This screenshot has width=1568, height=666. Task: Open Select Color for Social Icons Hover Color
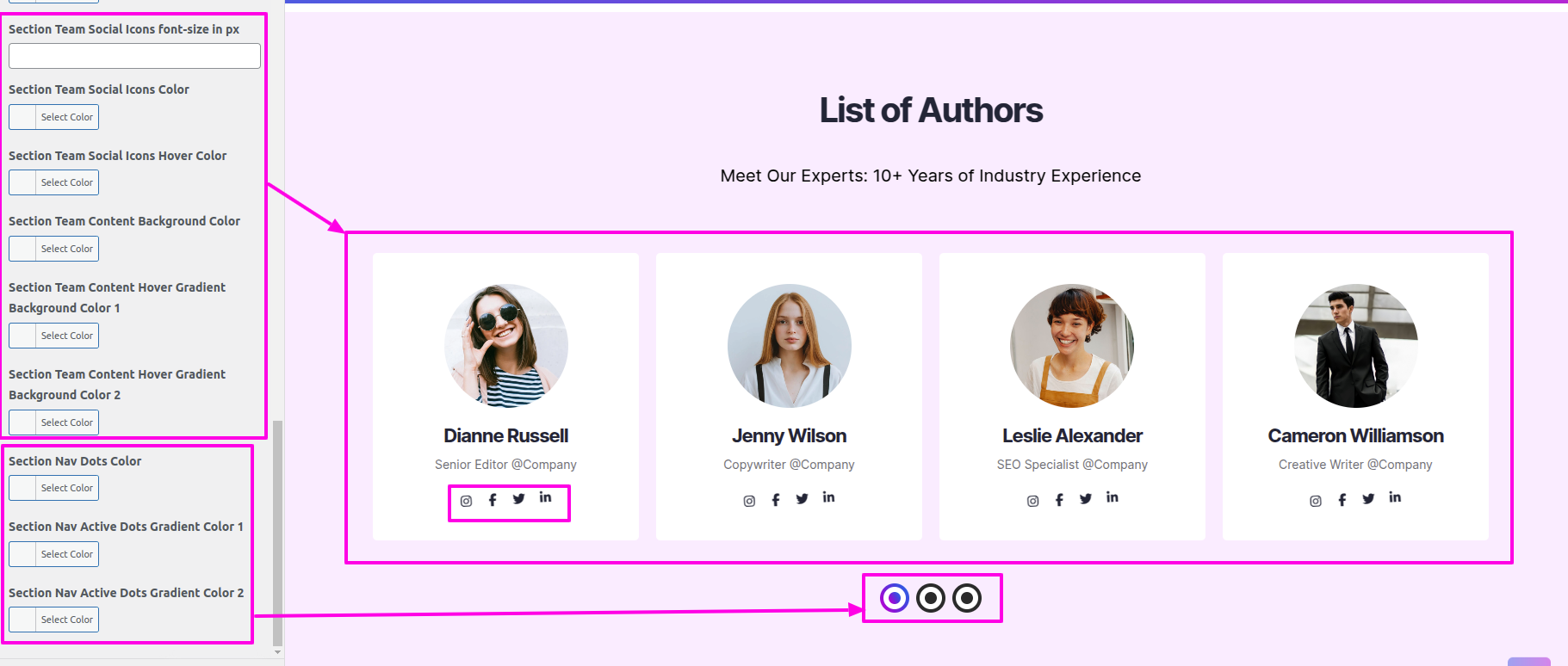tap(67, 182)
